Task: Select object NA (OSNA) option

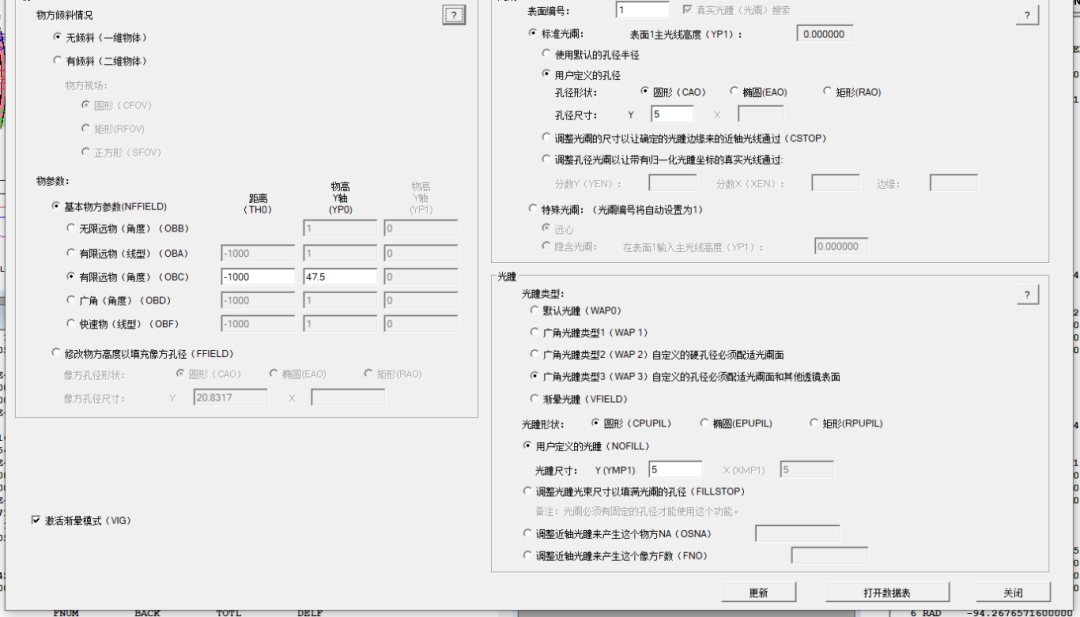Action: tap(528, 533)
